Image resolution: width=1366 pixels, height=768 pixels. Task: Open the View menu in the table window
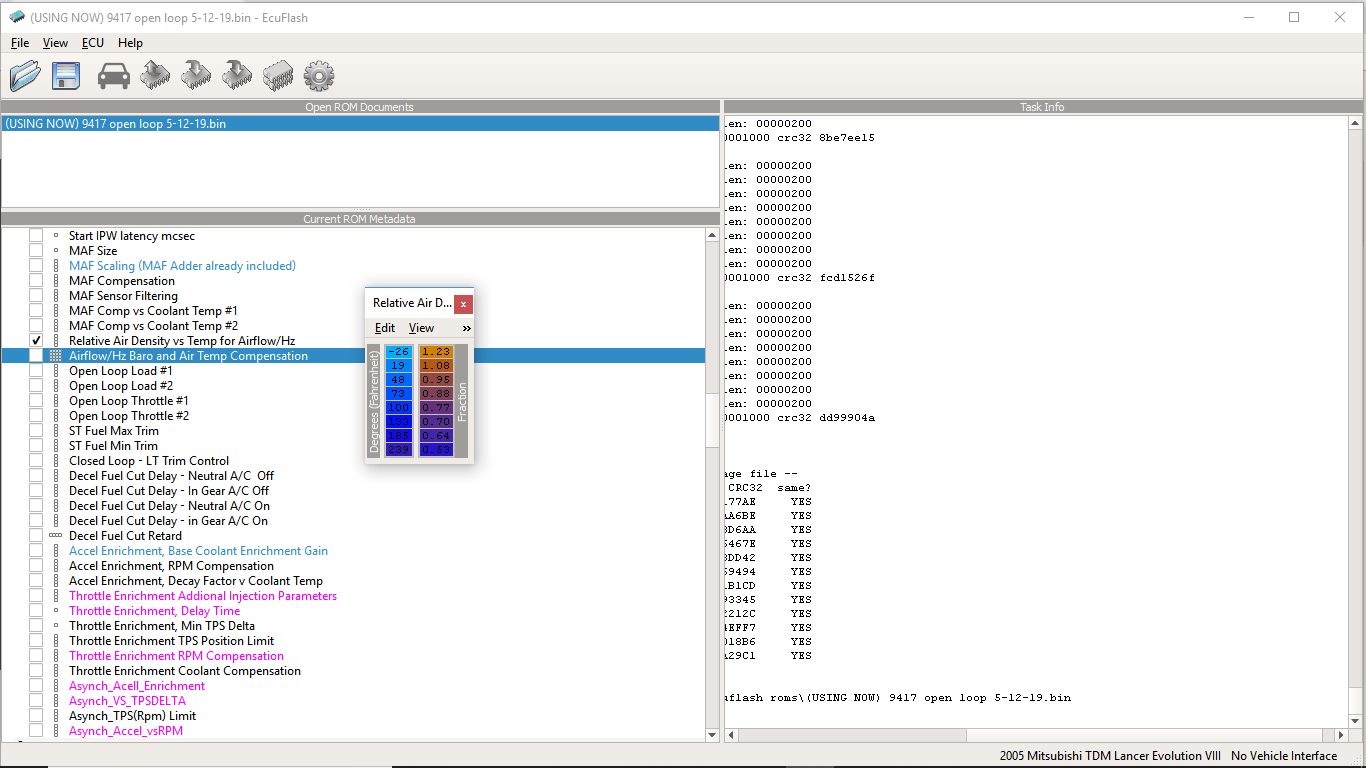[421, 328]
